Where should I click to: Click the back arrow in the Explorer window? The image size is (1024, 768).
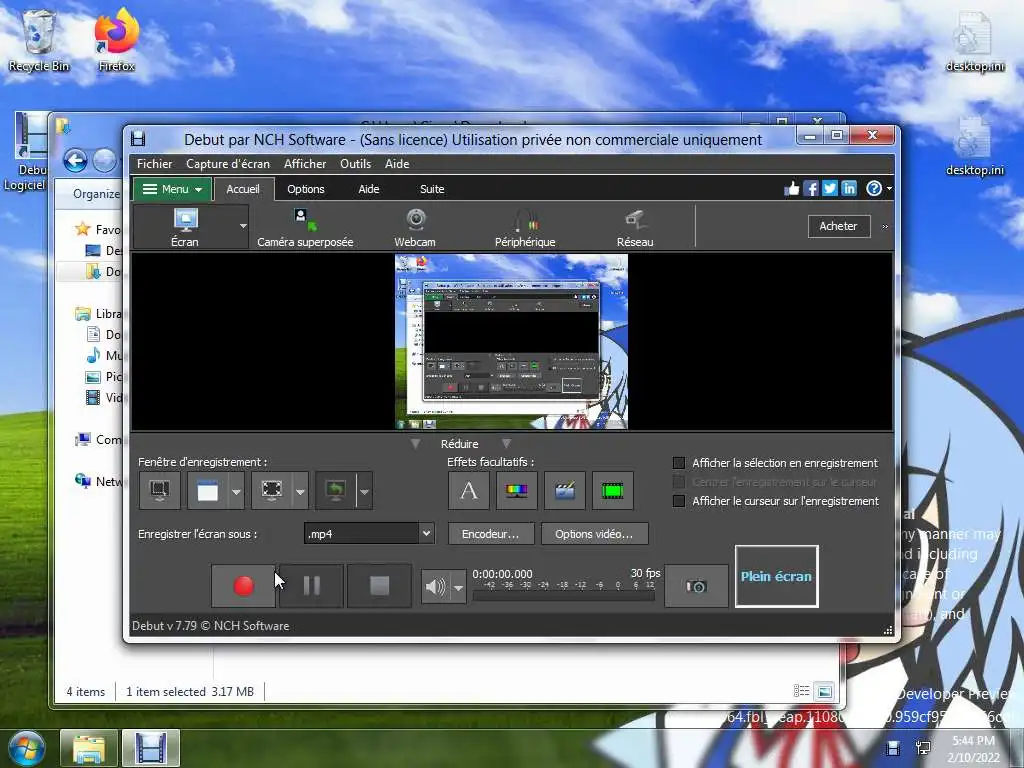tap(75, 161)
